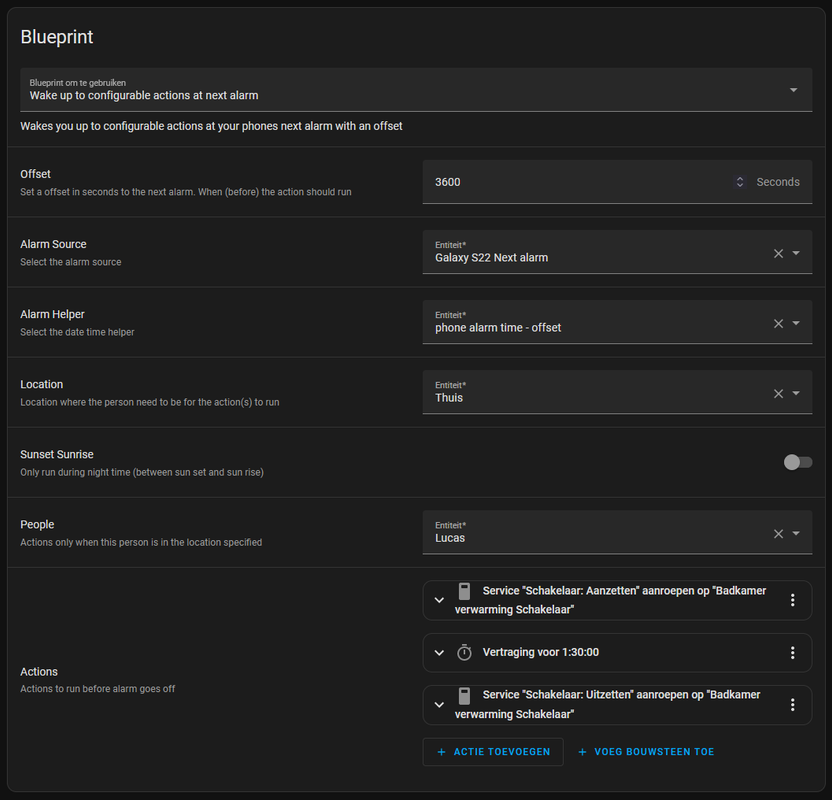Click the stopwatch icon on the delay action
Screen dimensions: 832x800
[464, 653]
